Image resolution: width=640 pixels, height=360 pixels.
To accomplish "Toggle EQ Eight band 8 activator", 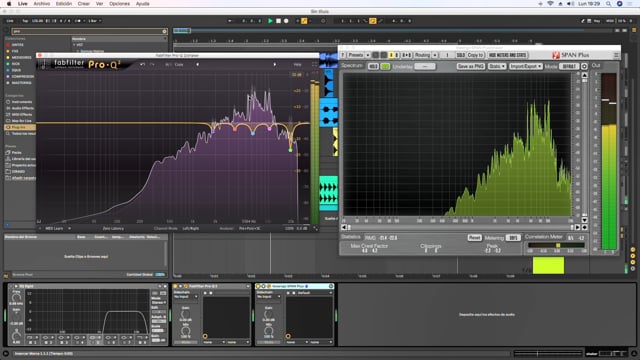I will pyautogui.click(x=141, y=342).
